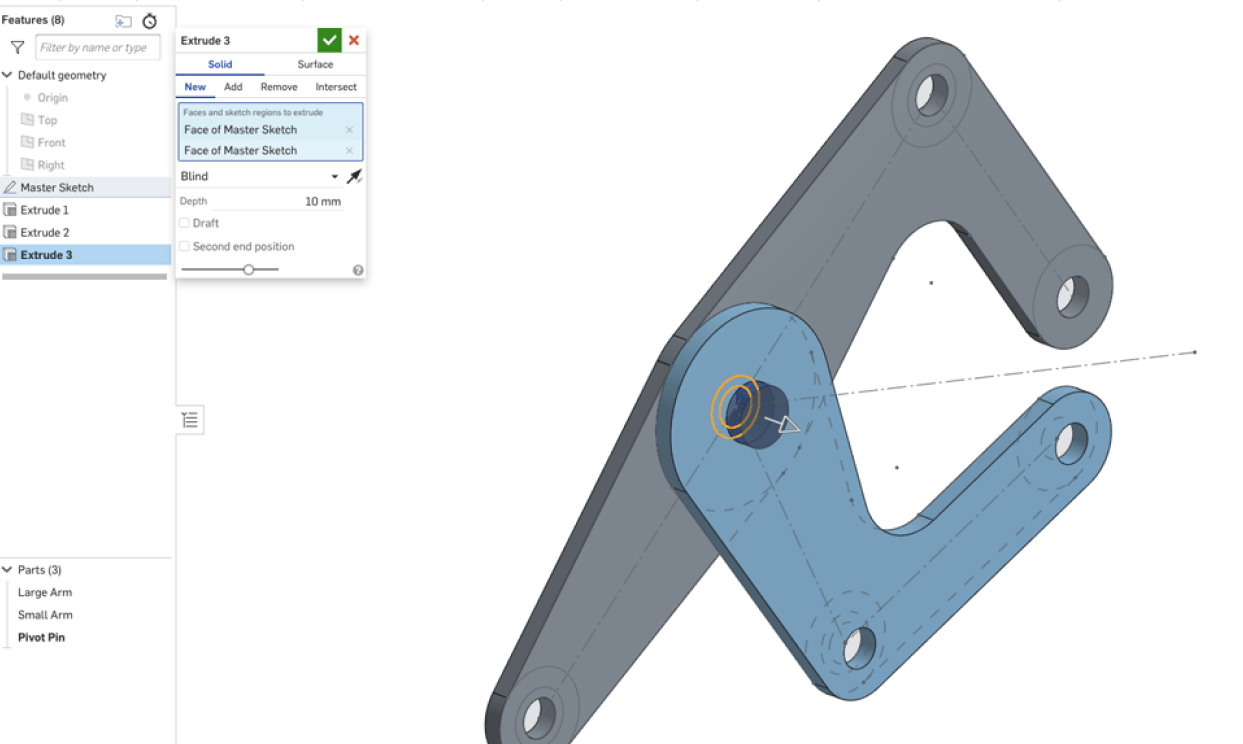Click the add folder icon in Features panel
1243x744 pixels.
(x=122, y=19)
